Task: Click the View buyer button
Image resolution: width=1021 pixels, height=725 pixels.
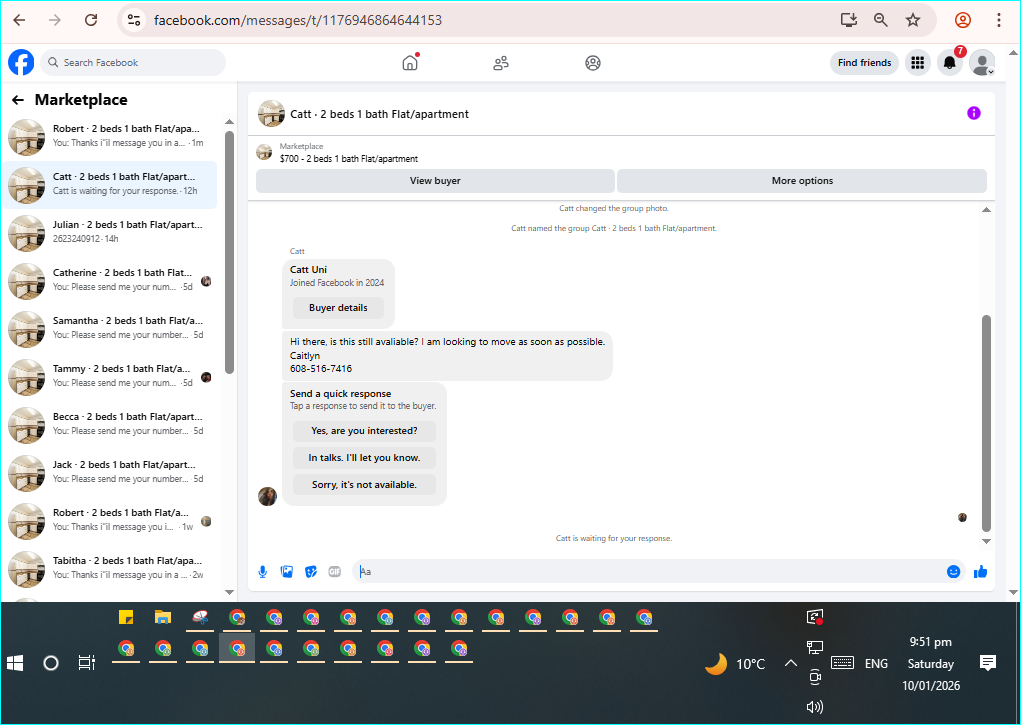Action: (x=435, y=180)
